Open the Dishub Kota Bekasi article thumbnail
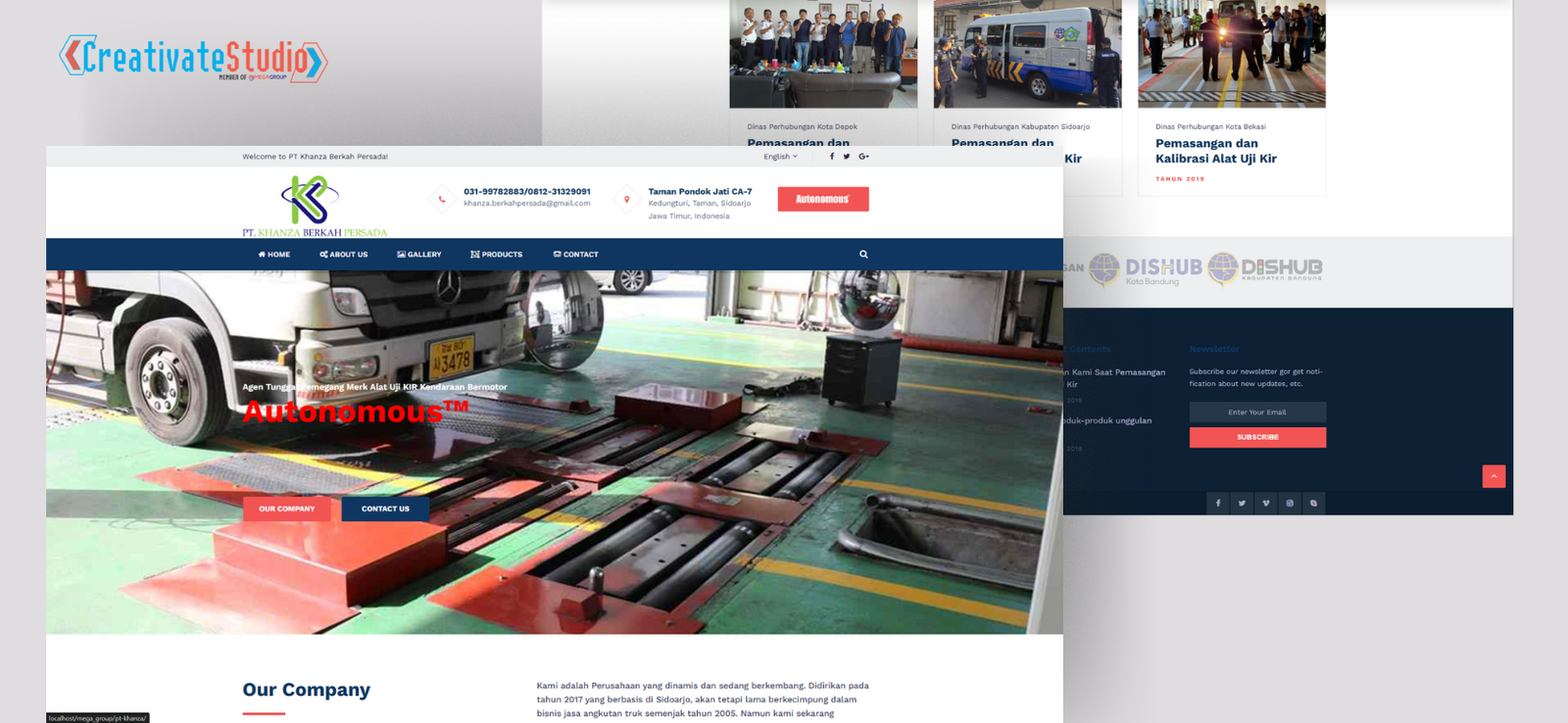Screen dimensions: 1568x723 point(1231,54)
